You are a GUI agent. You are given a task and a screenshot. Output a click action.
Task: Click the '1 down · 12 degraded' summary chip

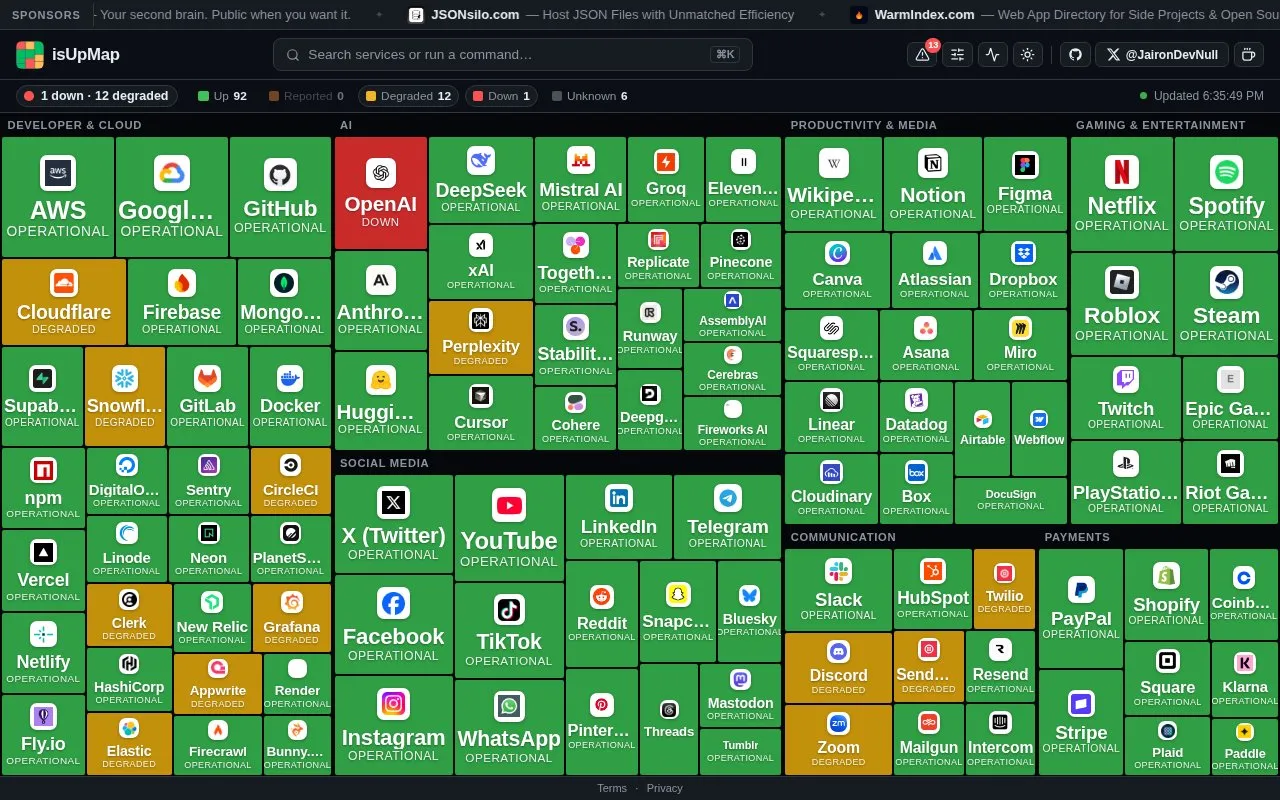click(x=97, y=96)
